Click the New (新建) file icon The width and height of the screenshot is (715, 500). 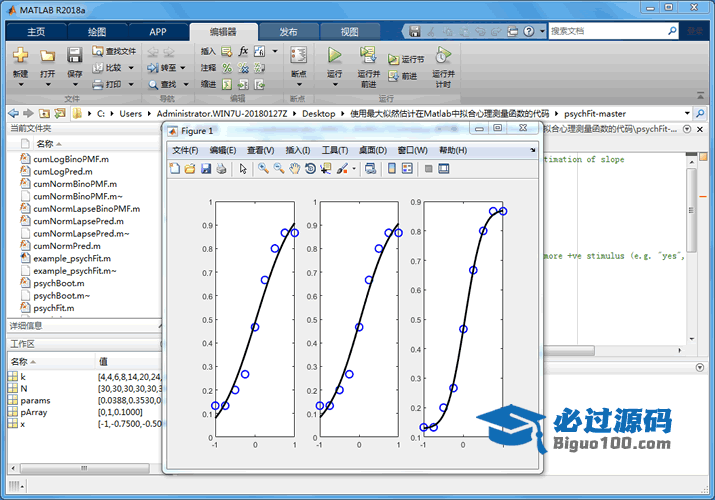(21, 55)
